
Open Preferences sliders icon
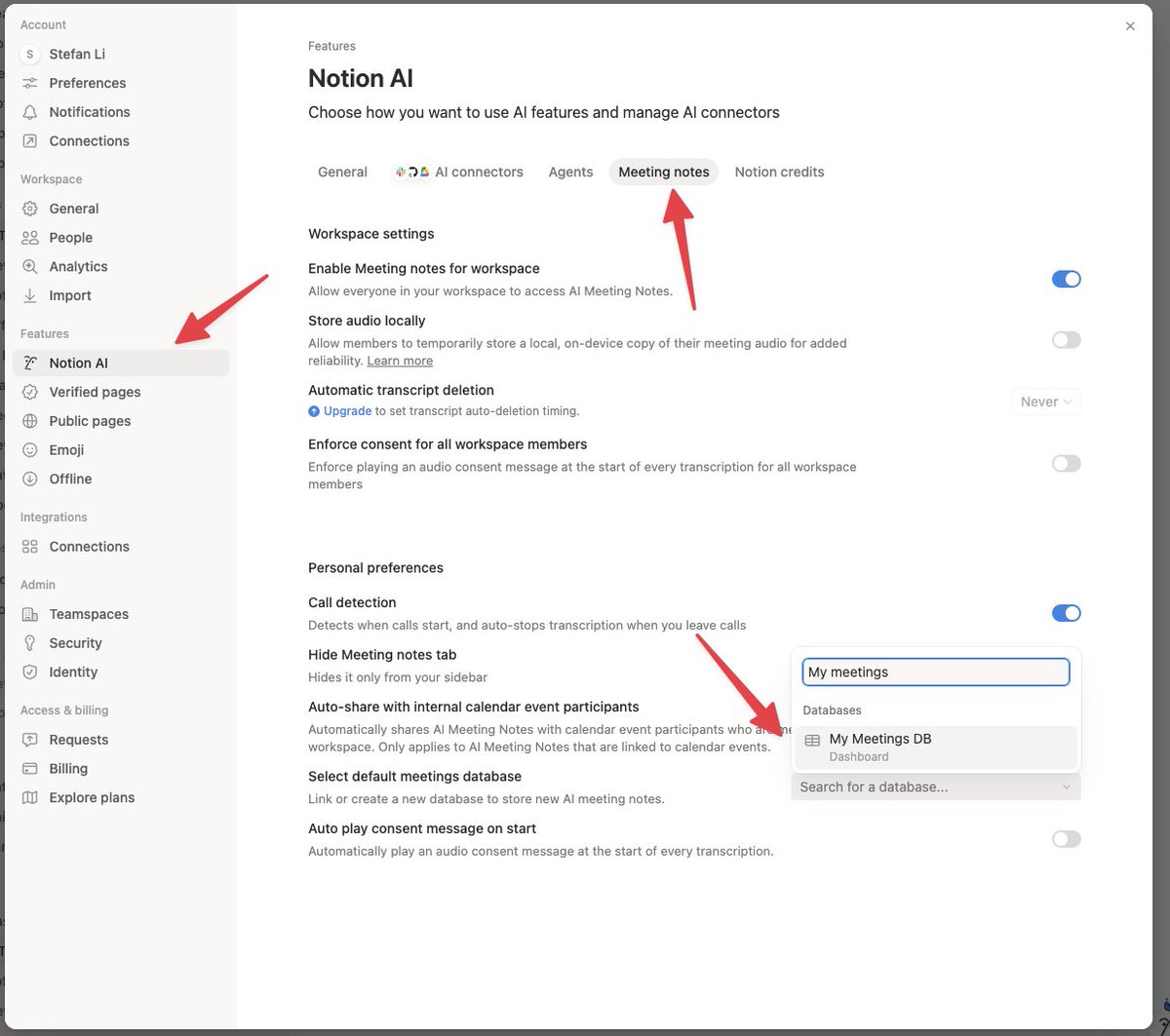click(x=30, y=83)
